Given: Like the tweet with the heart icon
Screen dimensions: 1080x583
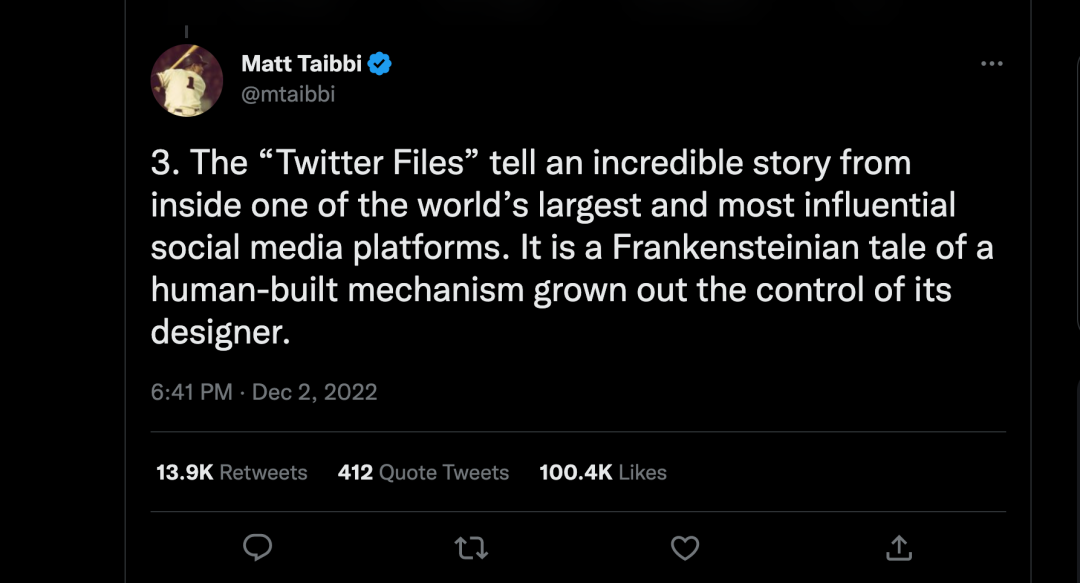Looking at the screenshot, I should (x=684, y=547).
